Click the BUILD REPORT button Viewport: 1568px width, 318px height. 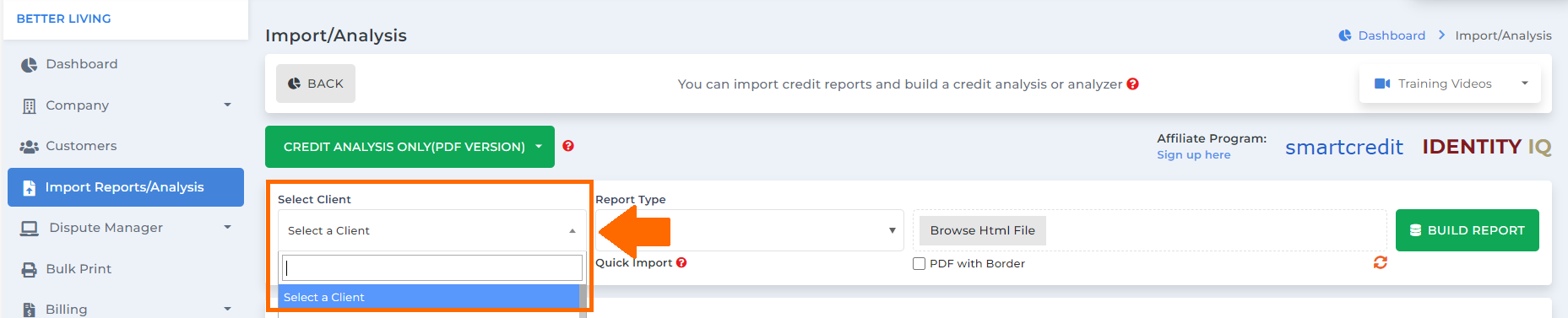1468,230
